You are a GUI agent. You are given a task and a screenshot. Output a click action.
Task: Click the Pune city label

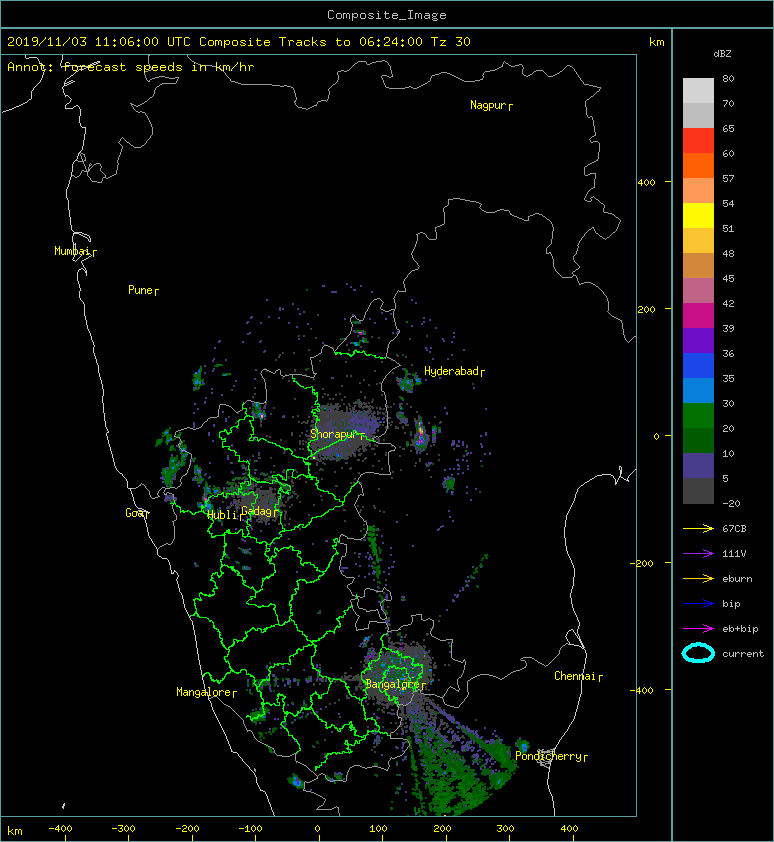[140, 290]
